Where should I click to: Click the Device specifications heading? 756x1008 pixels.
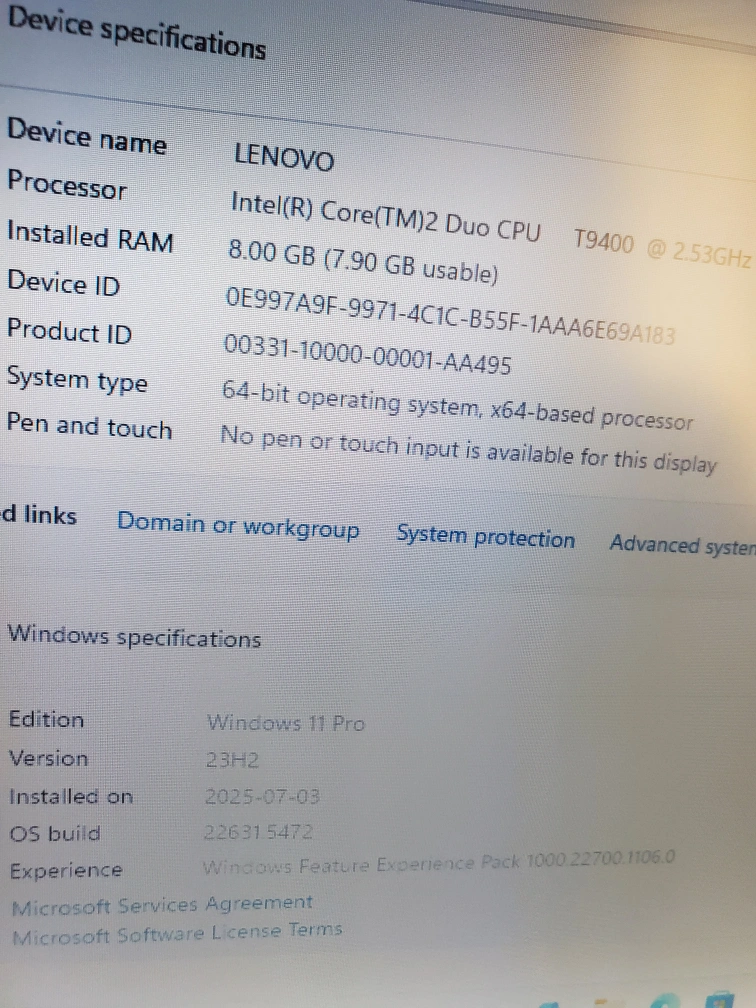click(x=137, y=32)
